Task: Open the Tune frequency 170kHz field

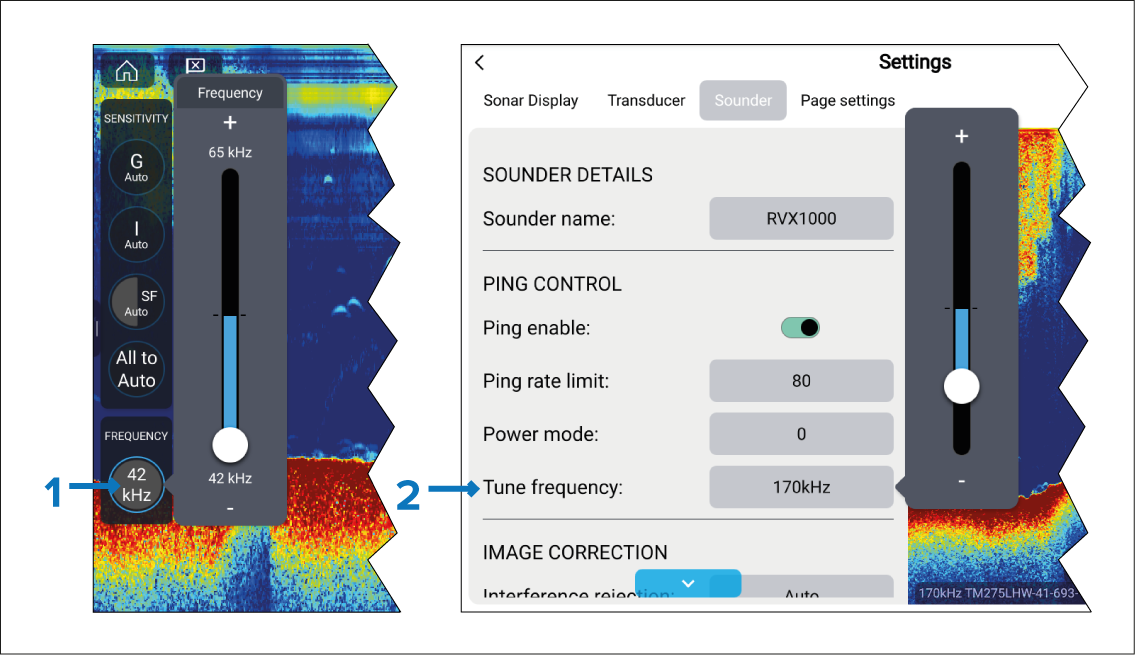Action: 801,488
